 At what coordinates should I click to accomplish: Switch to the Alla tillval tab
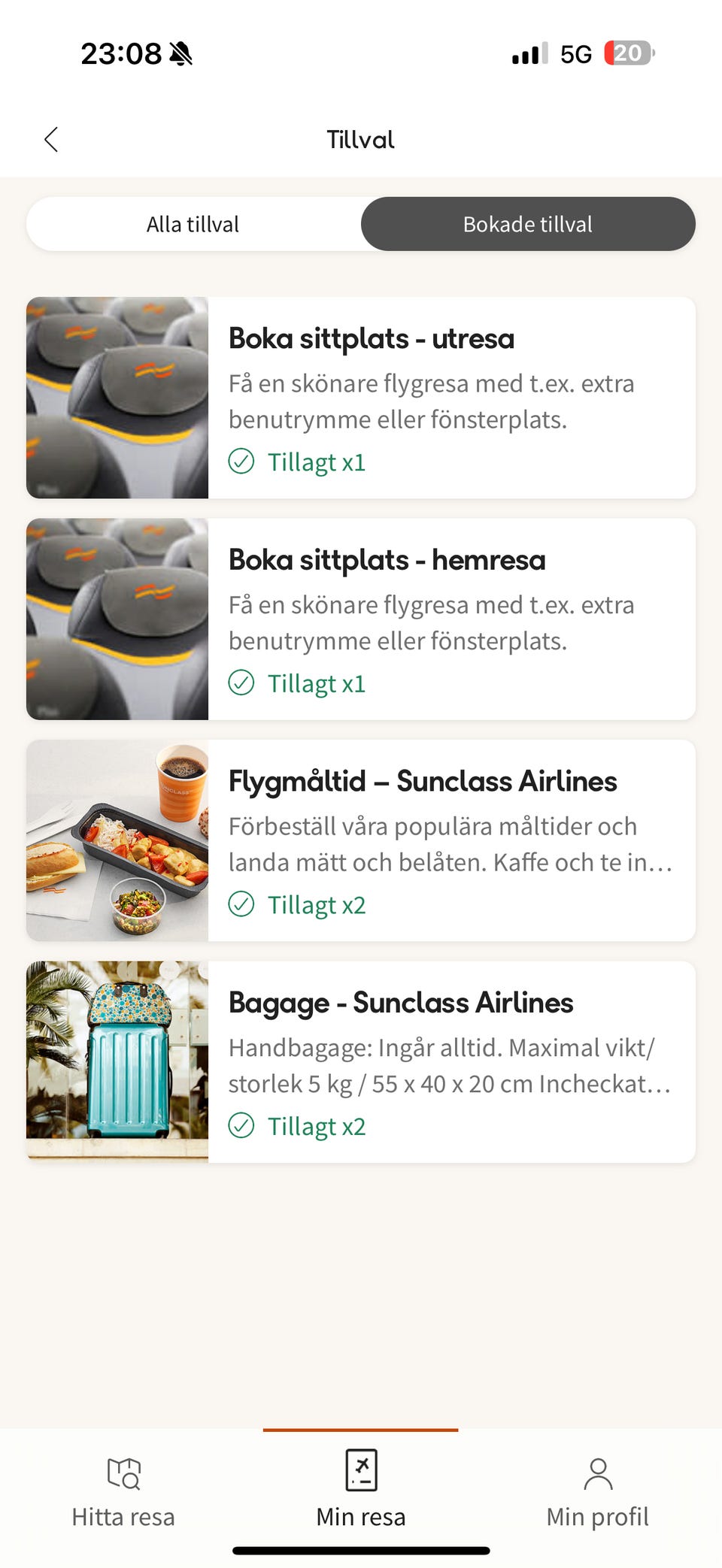pos(193,224)
